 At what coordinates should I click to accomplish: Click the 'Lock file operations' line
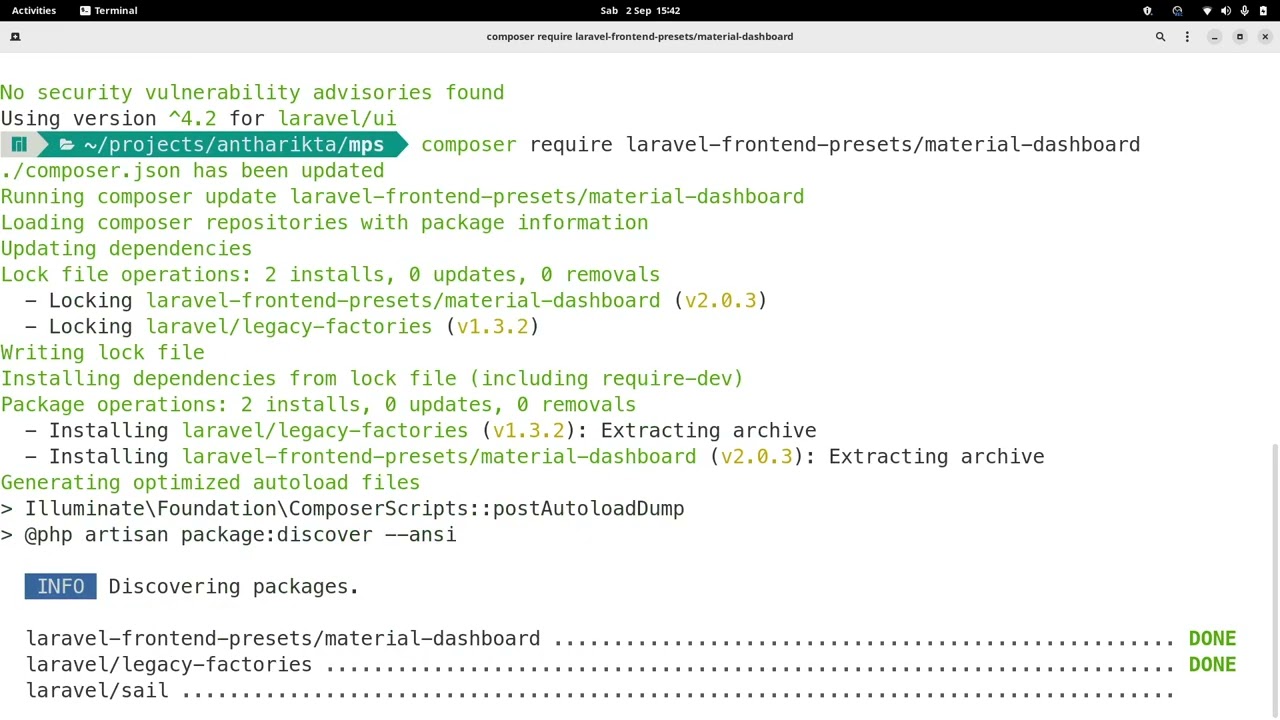330,274
